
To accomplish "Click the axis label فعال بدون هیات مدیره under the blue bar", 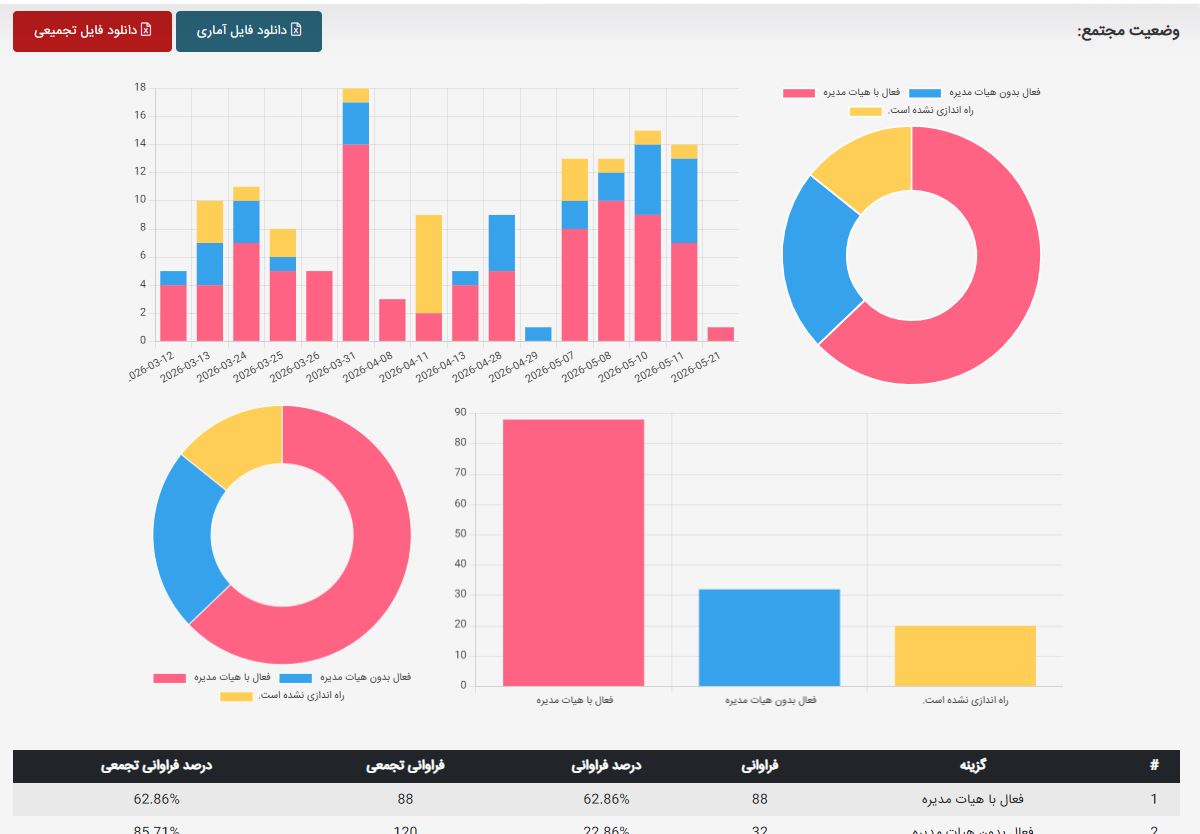I will click(x=771, y=700).
